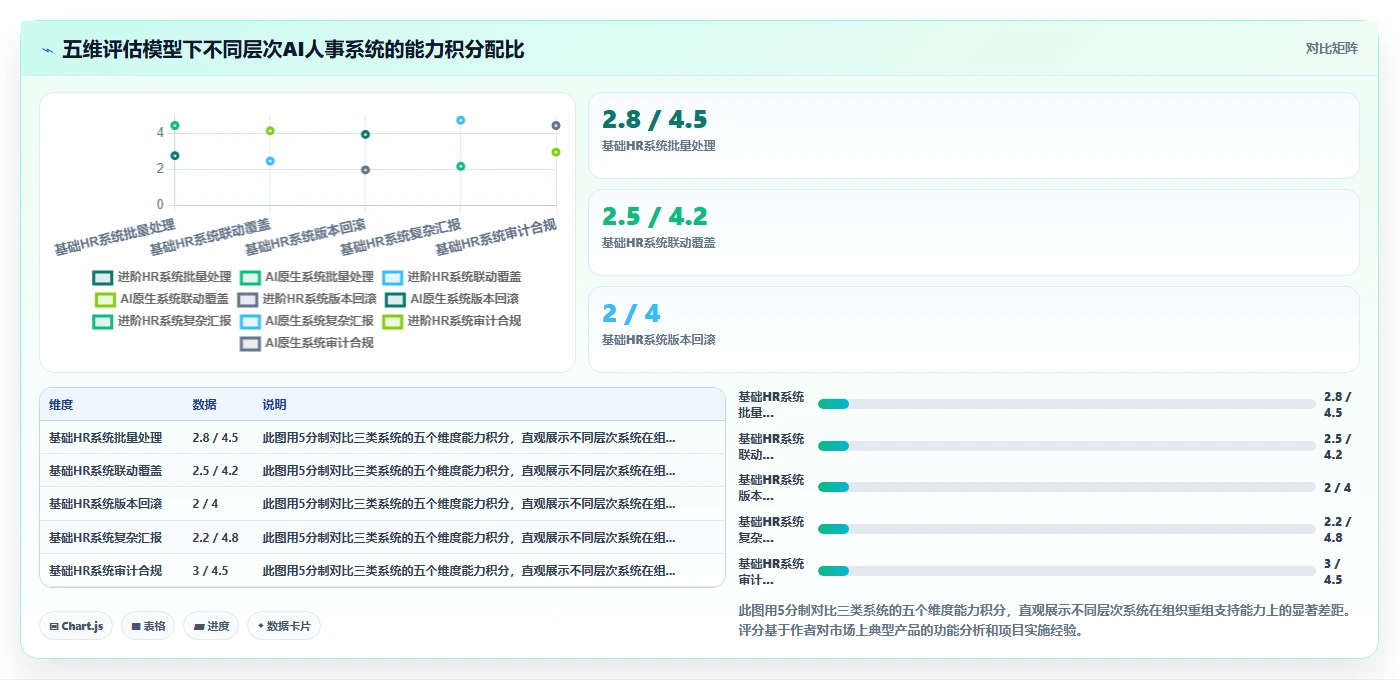Click the 数据卡片 tag

tap(284, 626)
